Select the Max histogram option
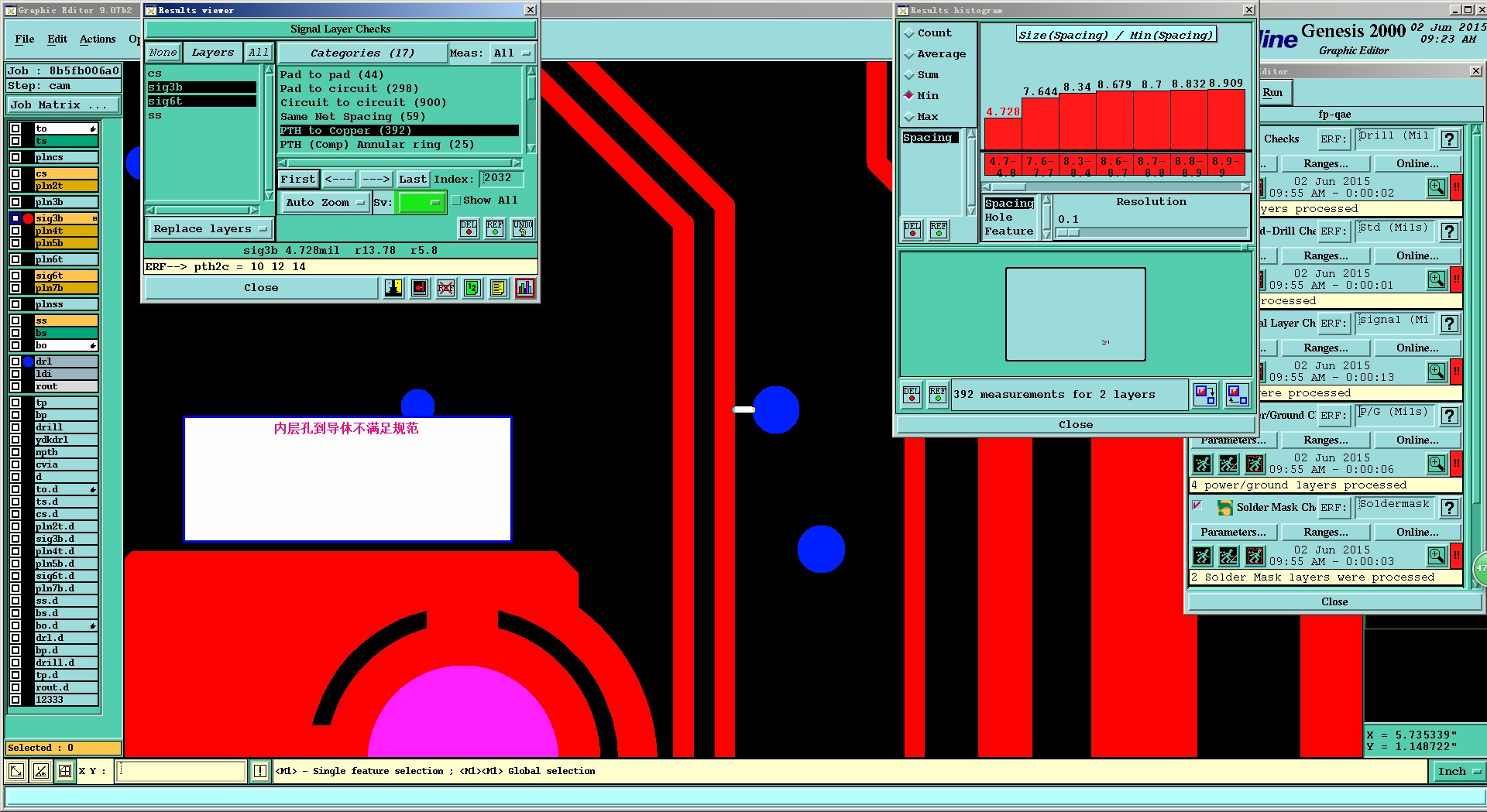Screen dimensions: 1487x812 tap(909, 117)
